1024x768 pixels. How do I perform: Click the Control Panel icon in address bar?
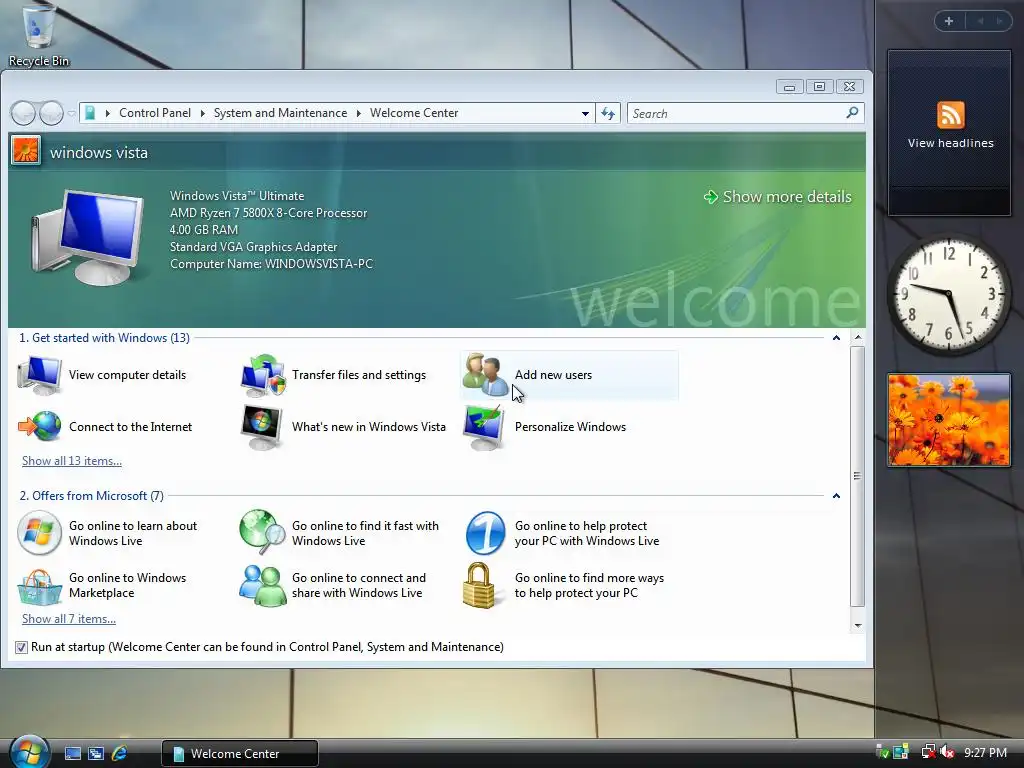pyautogui.click(x=90, y=113)
